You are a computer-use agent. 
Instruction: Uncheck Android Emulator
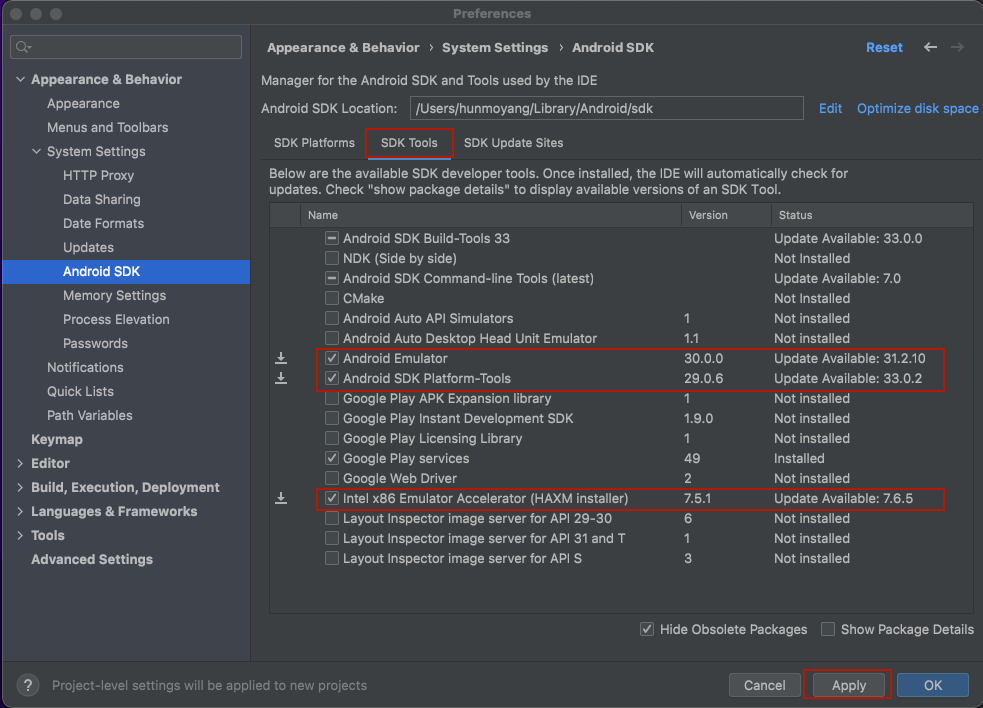(332, 358)
